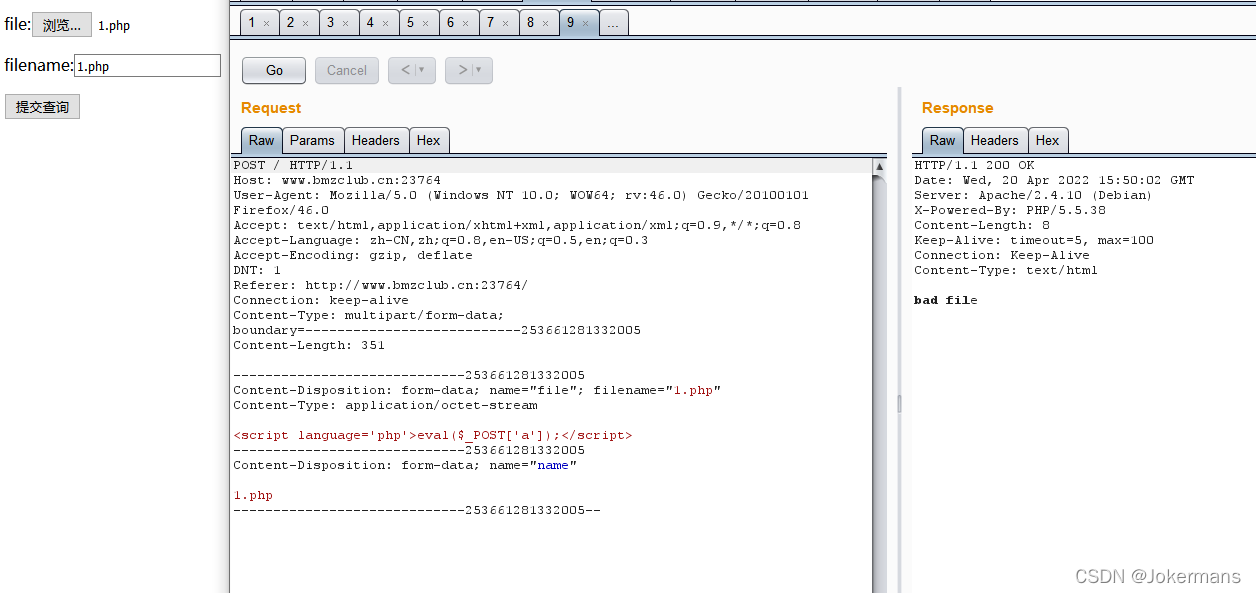
Task: Click the 'Keep-Alive: timeout=5, max=100' header
Action: click(x=1034, y=240)
